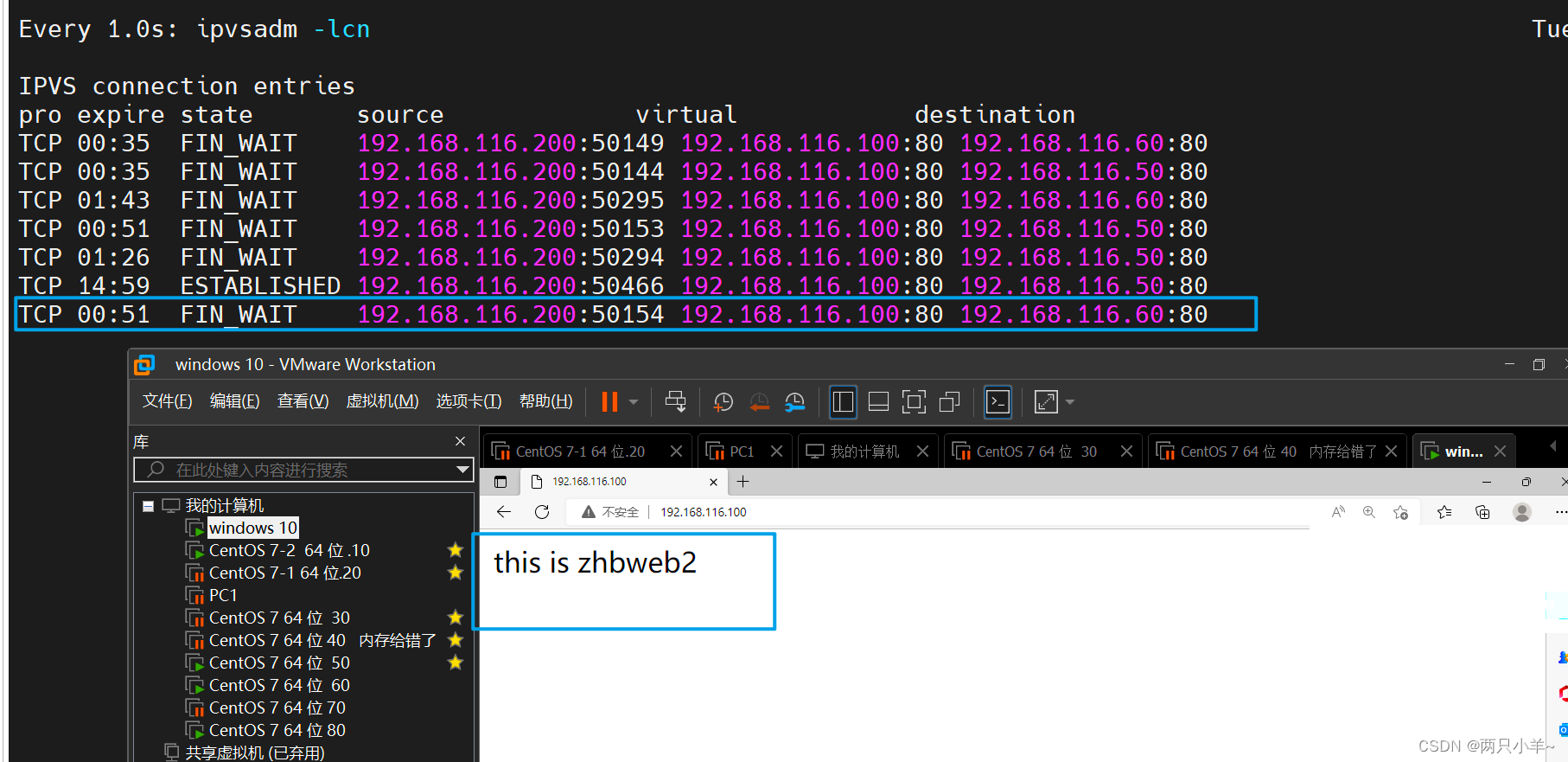This screenshot has width=1568, height=762.
Task: Open Edge Collections icon
Action: pos(1482,512)
